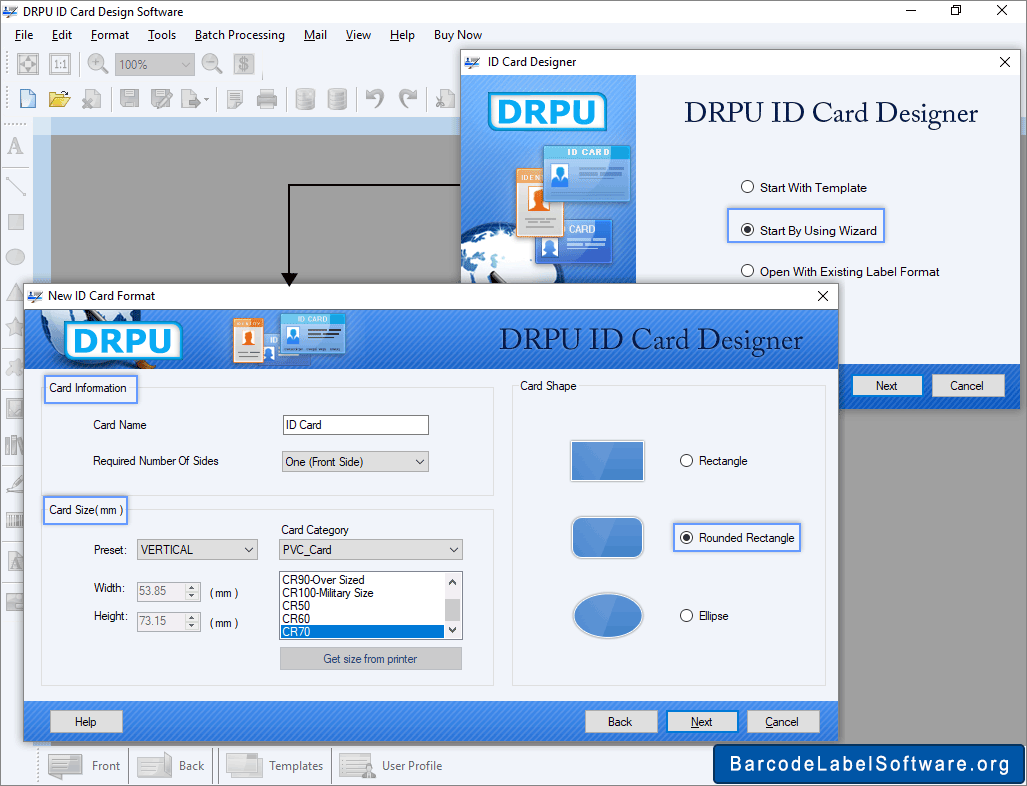Open Required Number Of Sides dropdown
Image resolution: width=1027 pixels, height=786 pixels.
356,461
